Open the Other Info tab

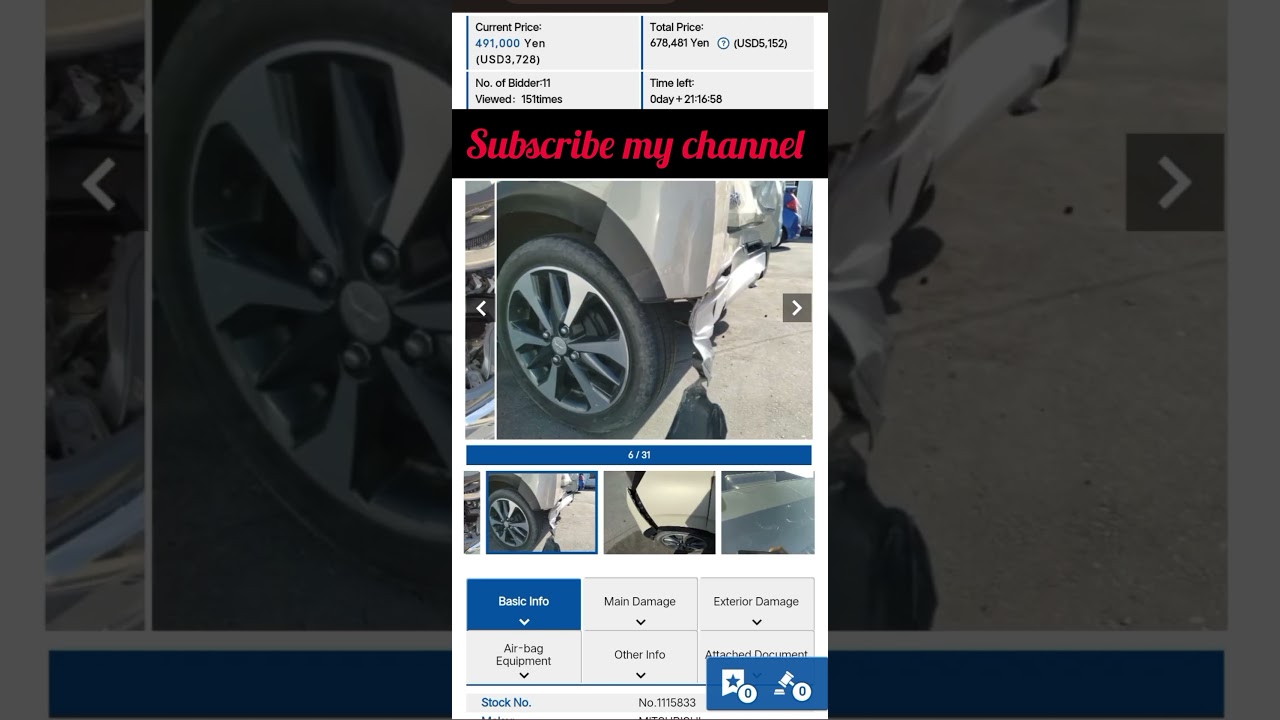point(640,657)
